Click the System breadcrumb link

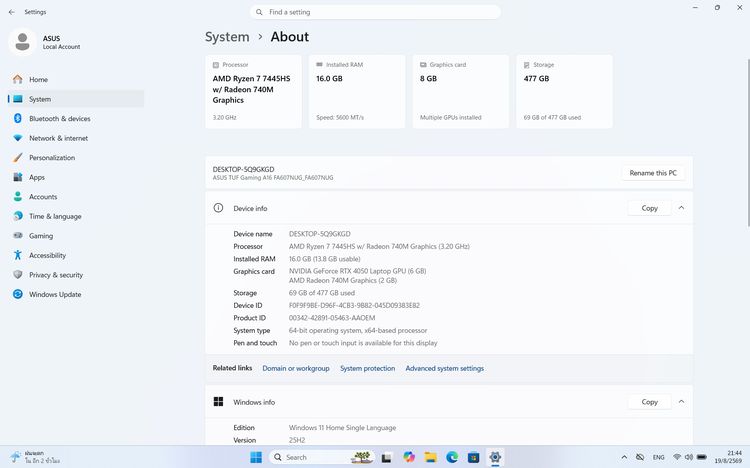point(227,37)
